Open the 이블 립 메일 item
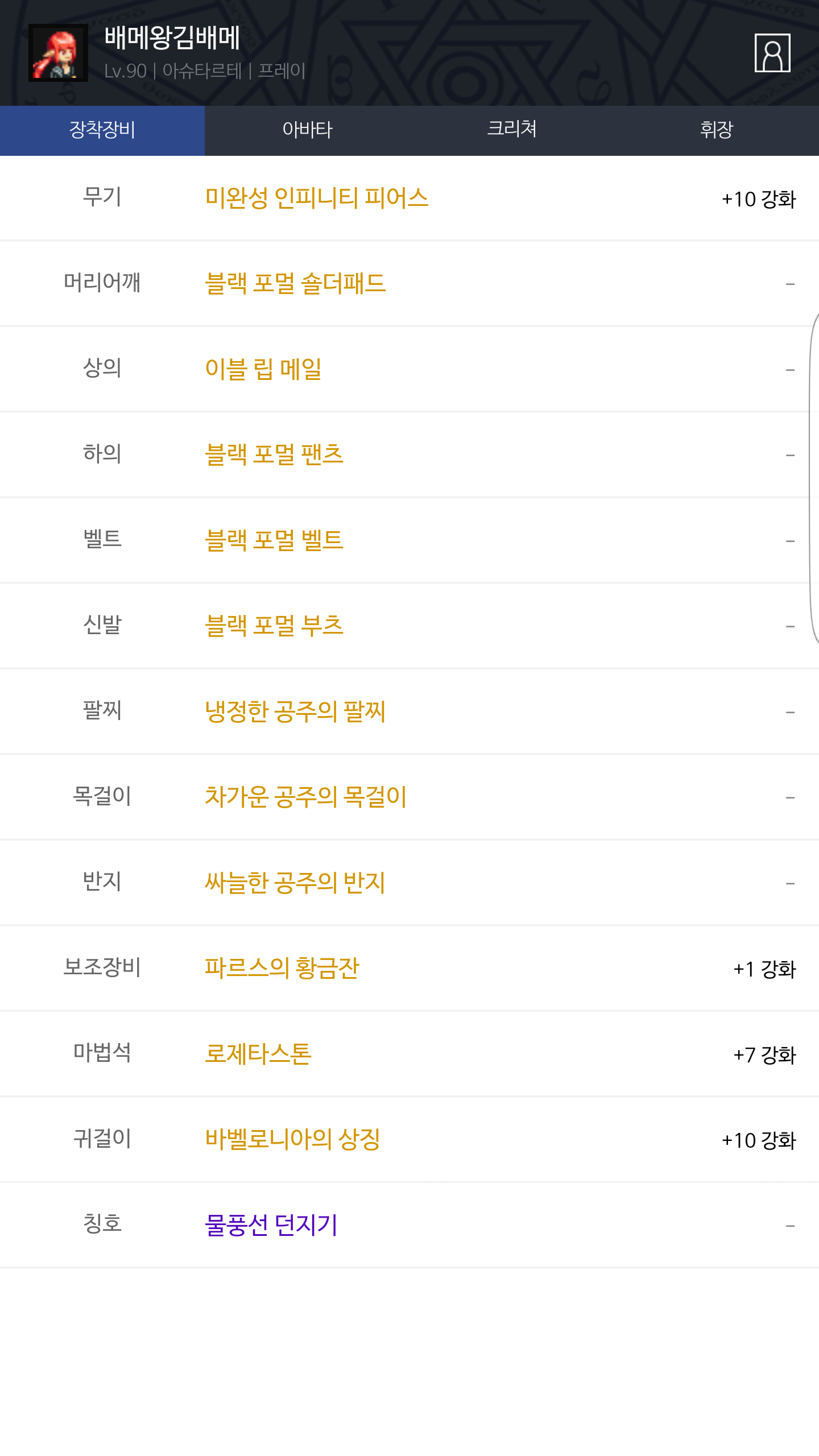Image resolution: width=819 pixels, height=1456 pixels. [x=263, y=369]
